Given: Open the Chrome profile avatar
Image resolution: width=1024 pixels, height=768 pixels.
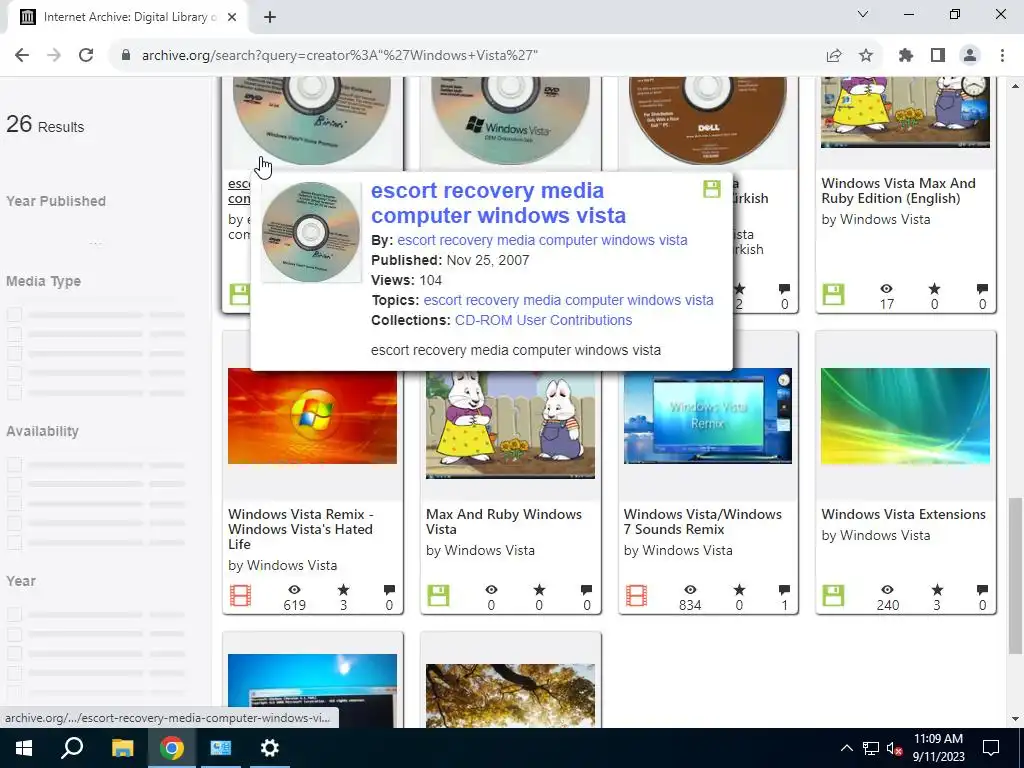Looking at the screenshot, I should point(970,56).
